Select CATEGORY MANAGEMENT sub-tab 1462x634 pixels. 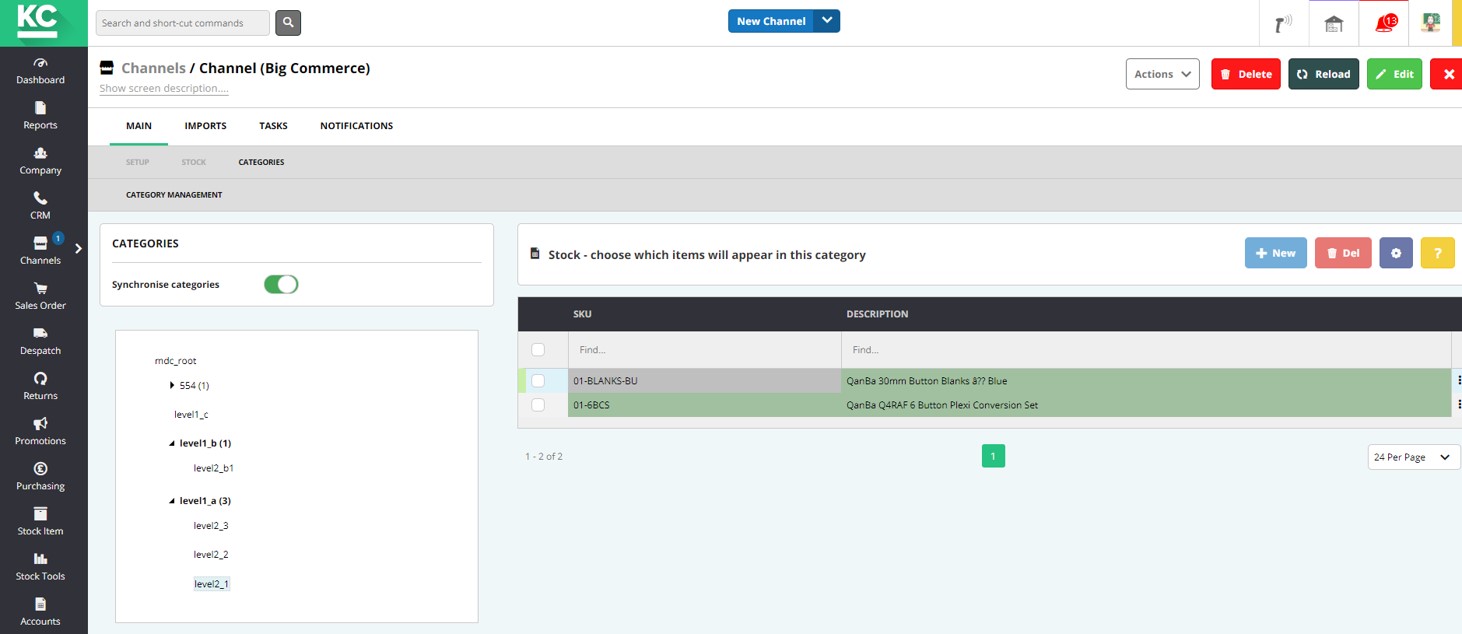174,195
